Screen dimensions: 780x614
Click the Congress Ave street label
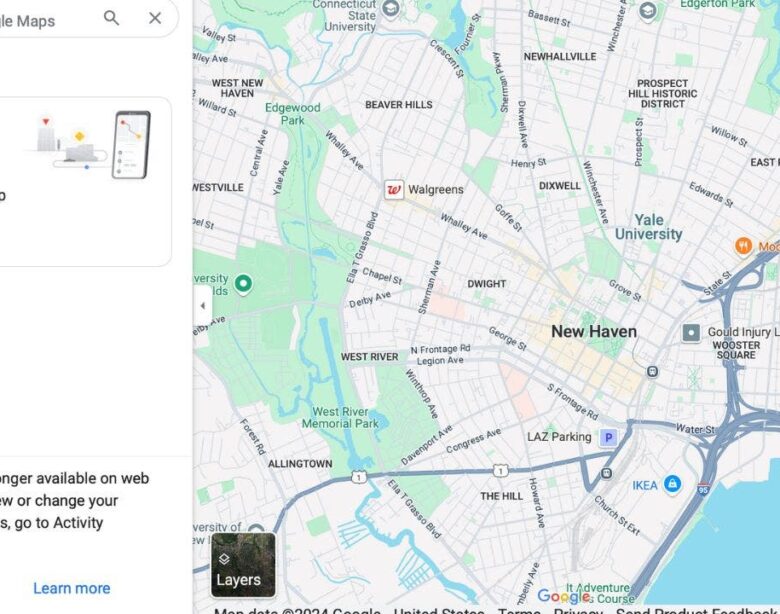click(474, 441)
